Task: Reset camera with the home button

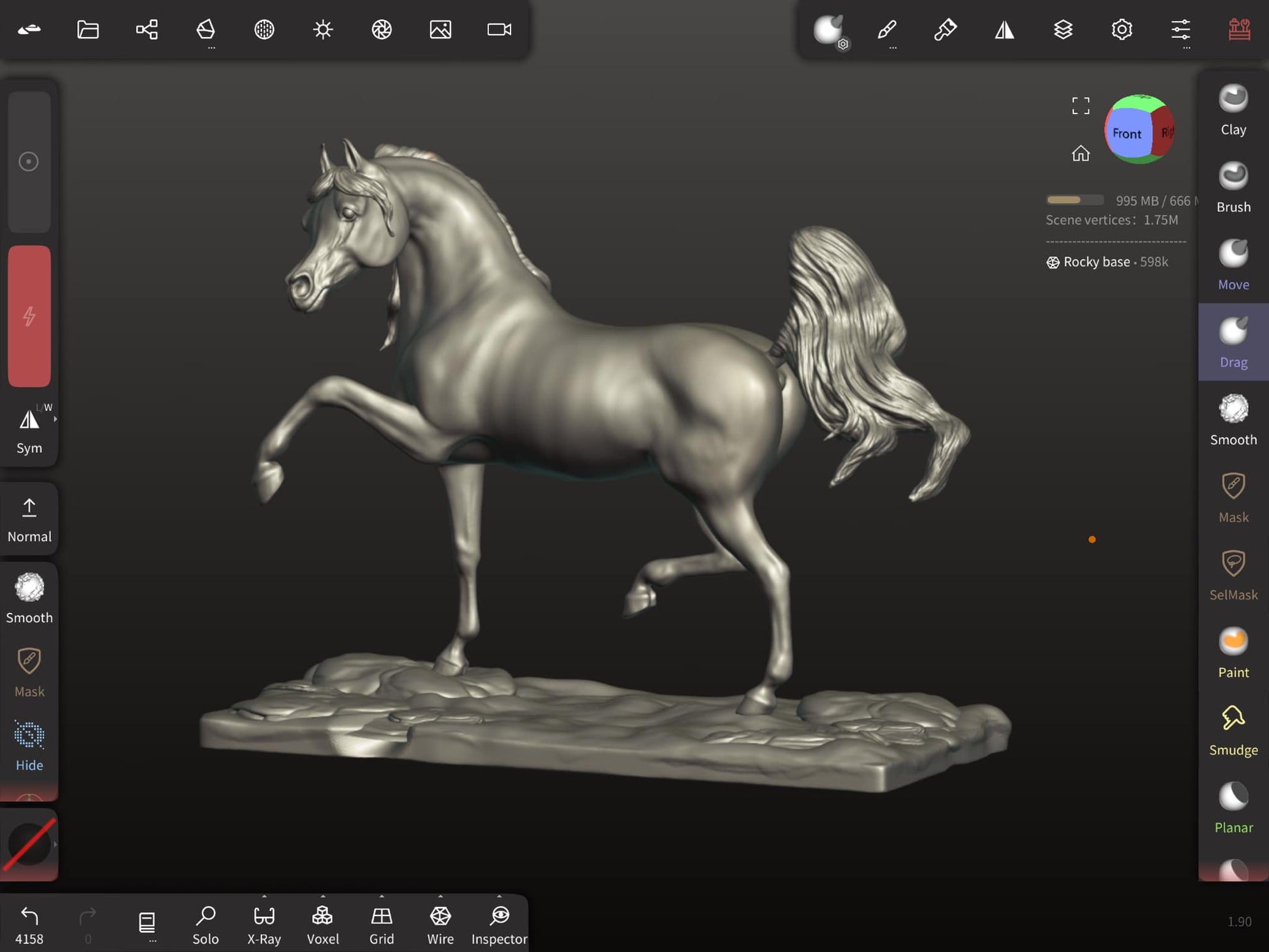Action: click(x=1081, y=153)
